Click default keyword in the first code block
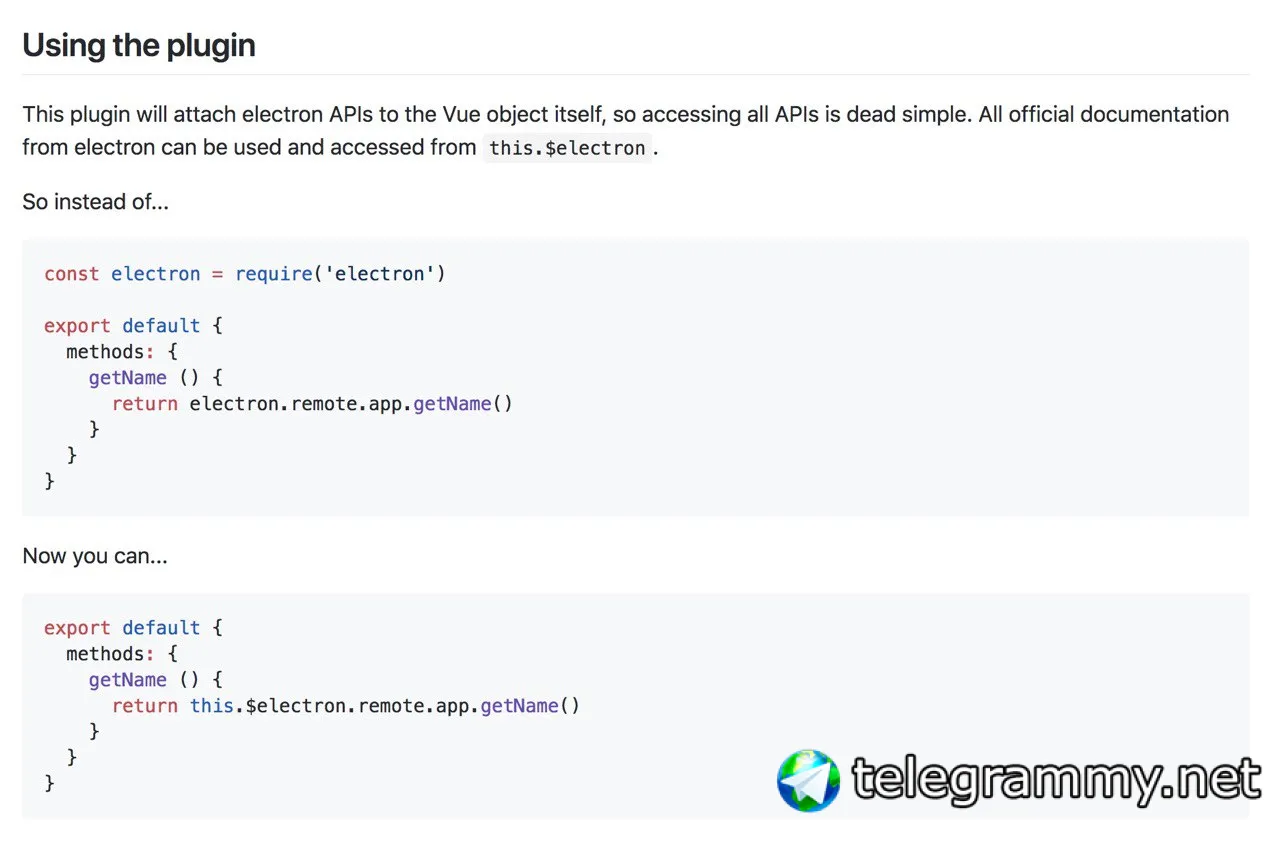This screenshot has height=841, width=1280. click(161, 326)
